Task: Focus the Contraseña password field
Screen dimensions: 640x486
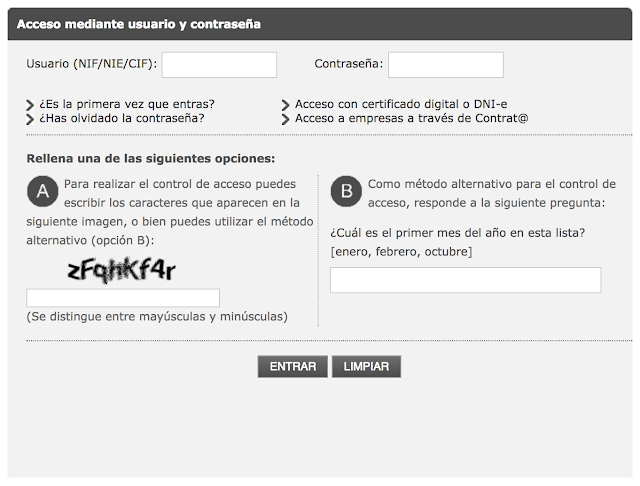Action: (445, 65)
